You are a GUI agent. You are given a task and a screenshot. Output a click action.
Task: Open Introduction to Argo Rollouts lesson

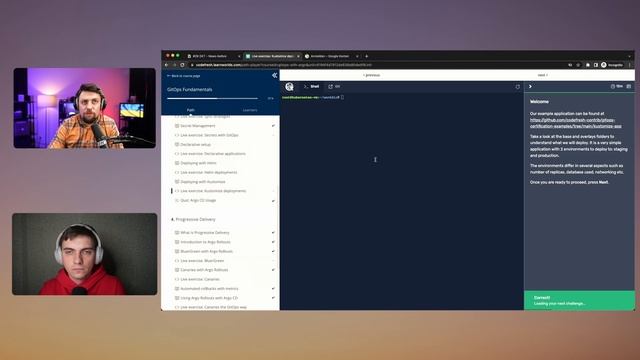(205, 242)
